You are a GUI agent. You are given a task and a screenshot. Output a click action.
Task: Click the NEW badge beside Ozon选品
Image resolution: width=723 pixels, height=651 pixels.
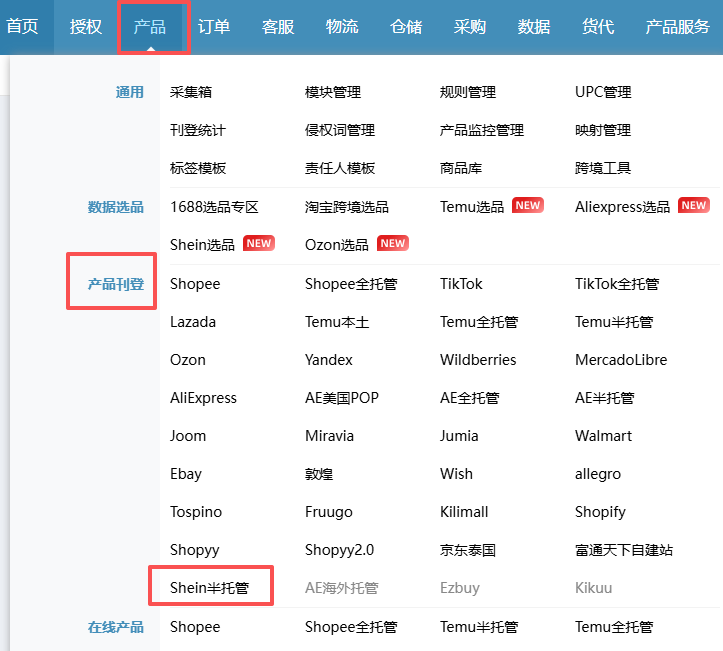393,244
